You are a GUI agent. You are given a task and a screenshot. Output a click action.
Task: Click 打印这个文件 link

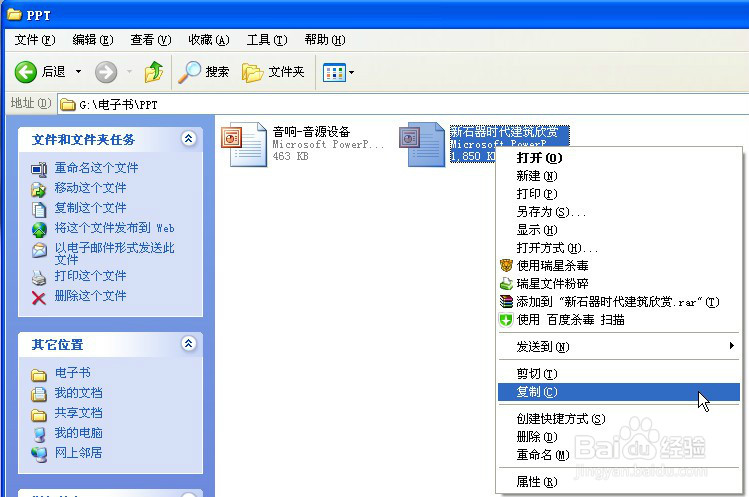90,276
